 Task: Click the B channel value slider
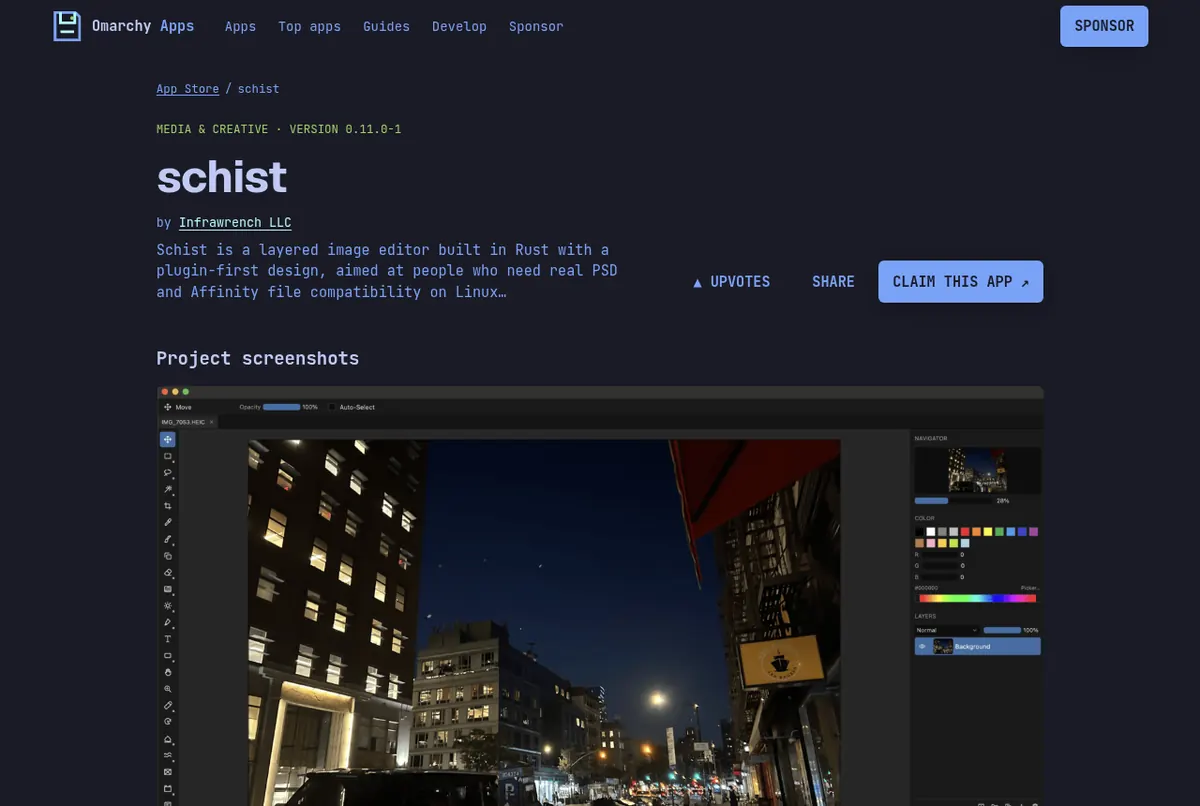point(940,577)
